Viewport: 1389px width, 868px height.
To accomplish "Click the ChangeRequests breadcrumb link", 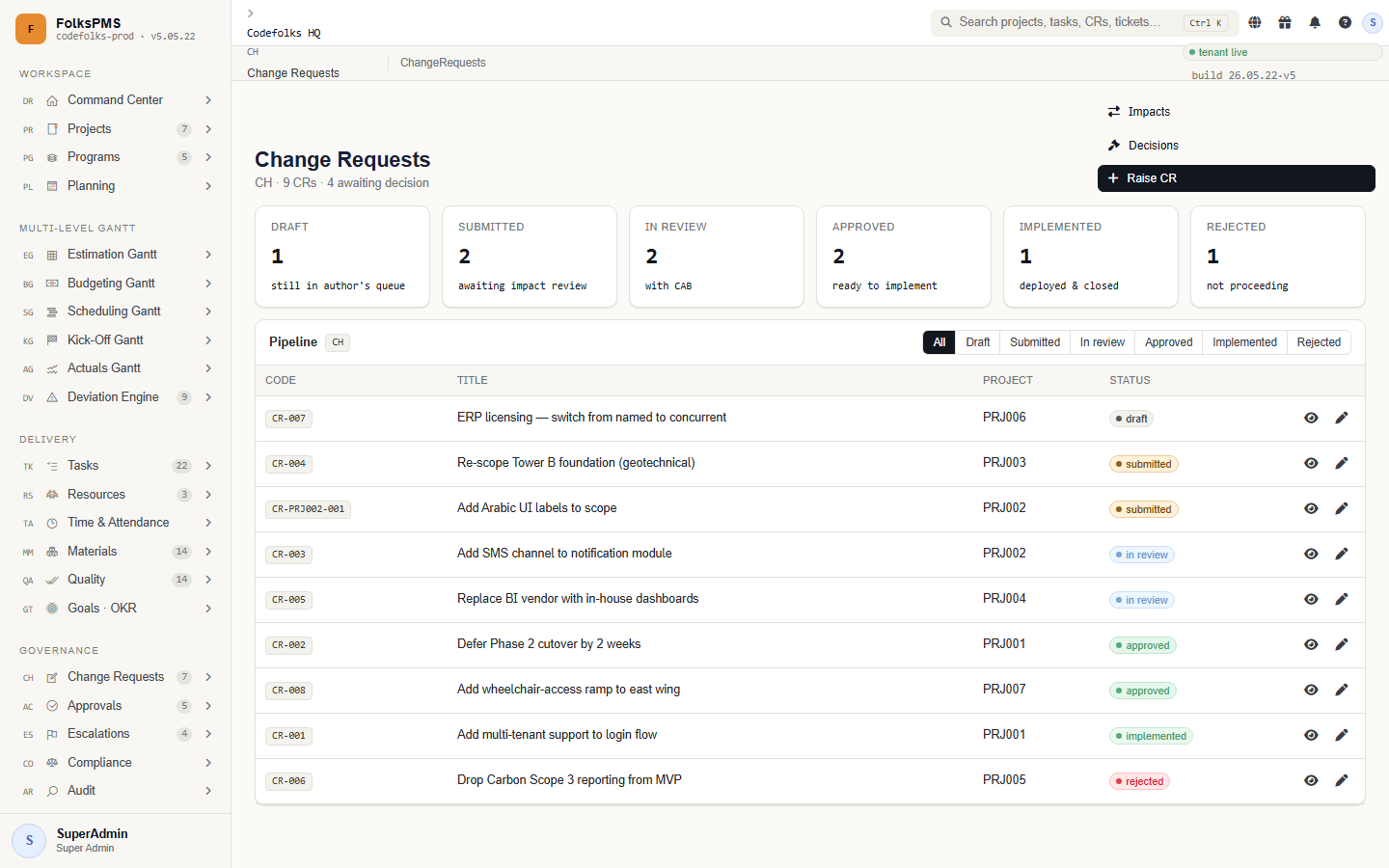I will (443, 63).
